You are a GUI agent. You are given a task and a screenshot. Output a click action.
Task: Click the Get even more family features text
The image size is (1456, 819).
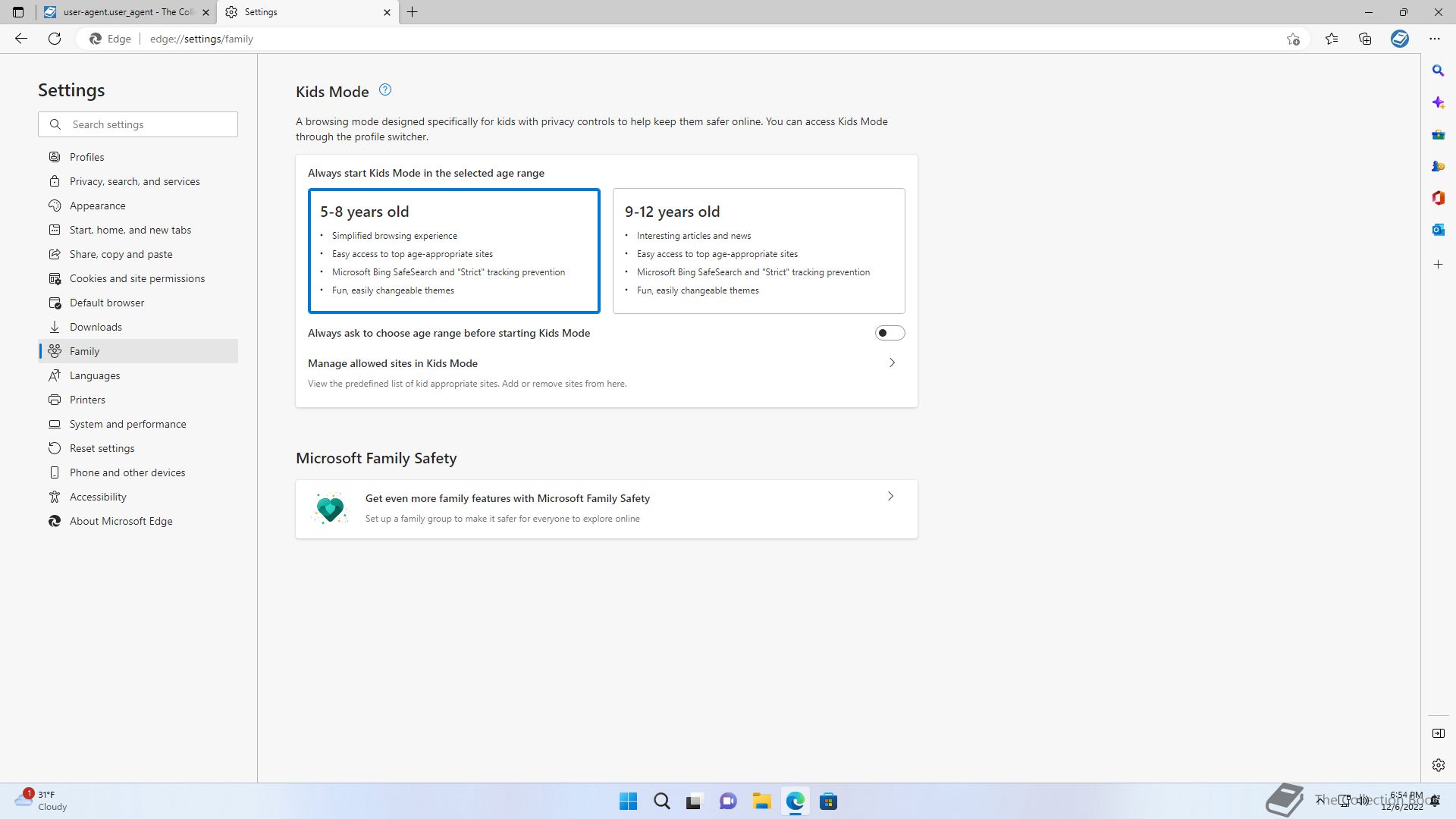click(x=507, y=498)
